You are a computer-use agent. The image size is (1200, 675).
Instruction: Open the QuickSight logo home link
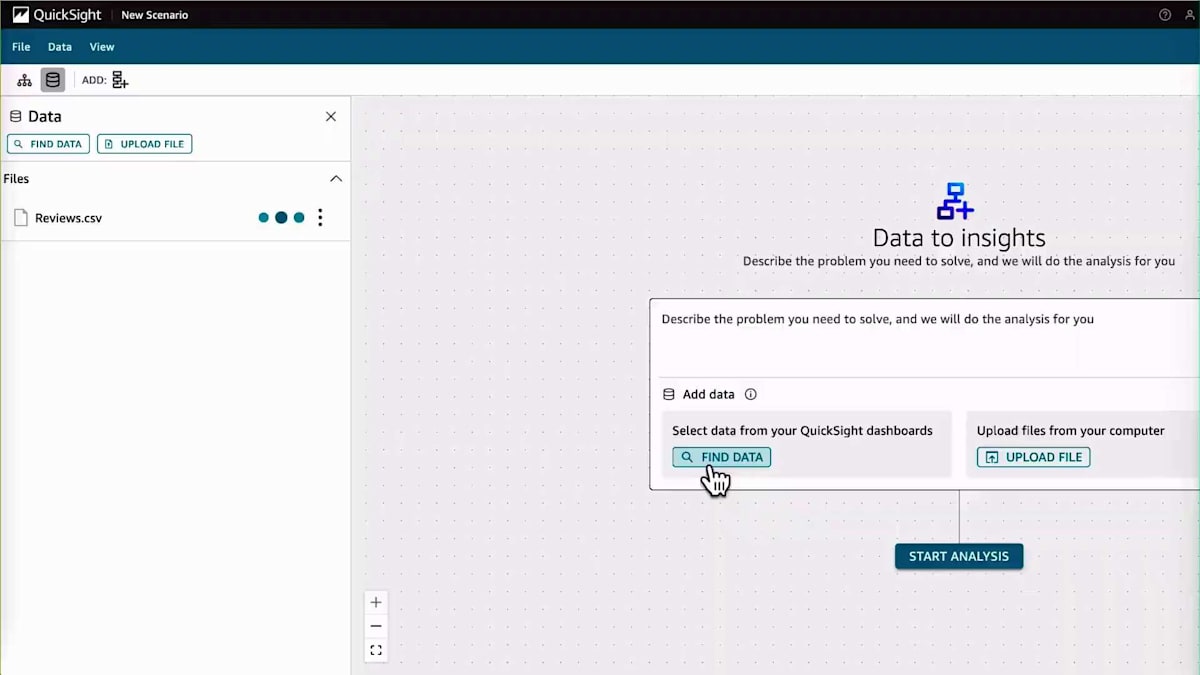point(56,15)
